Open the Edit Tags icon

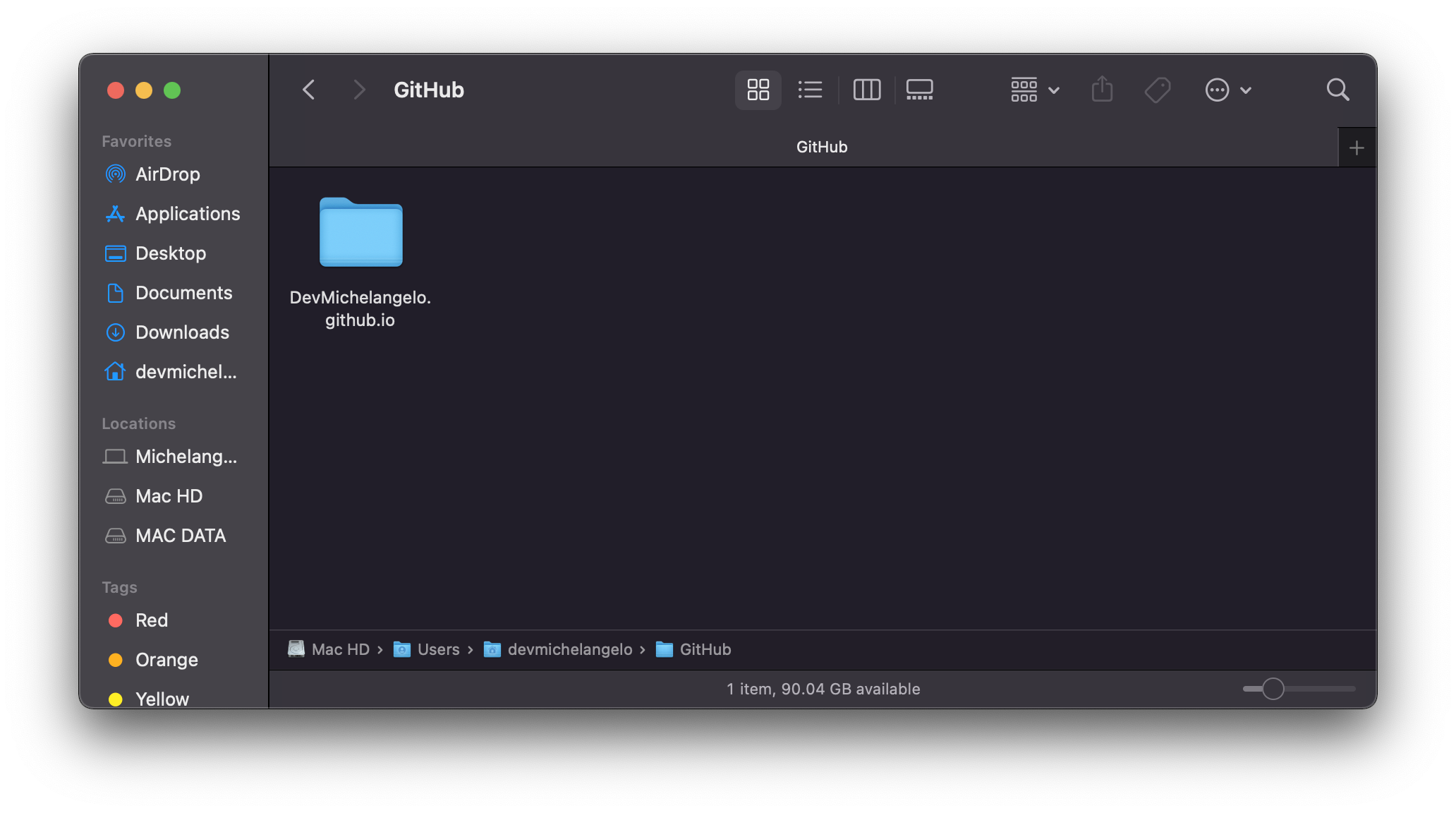(x=1157, y=90)
